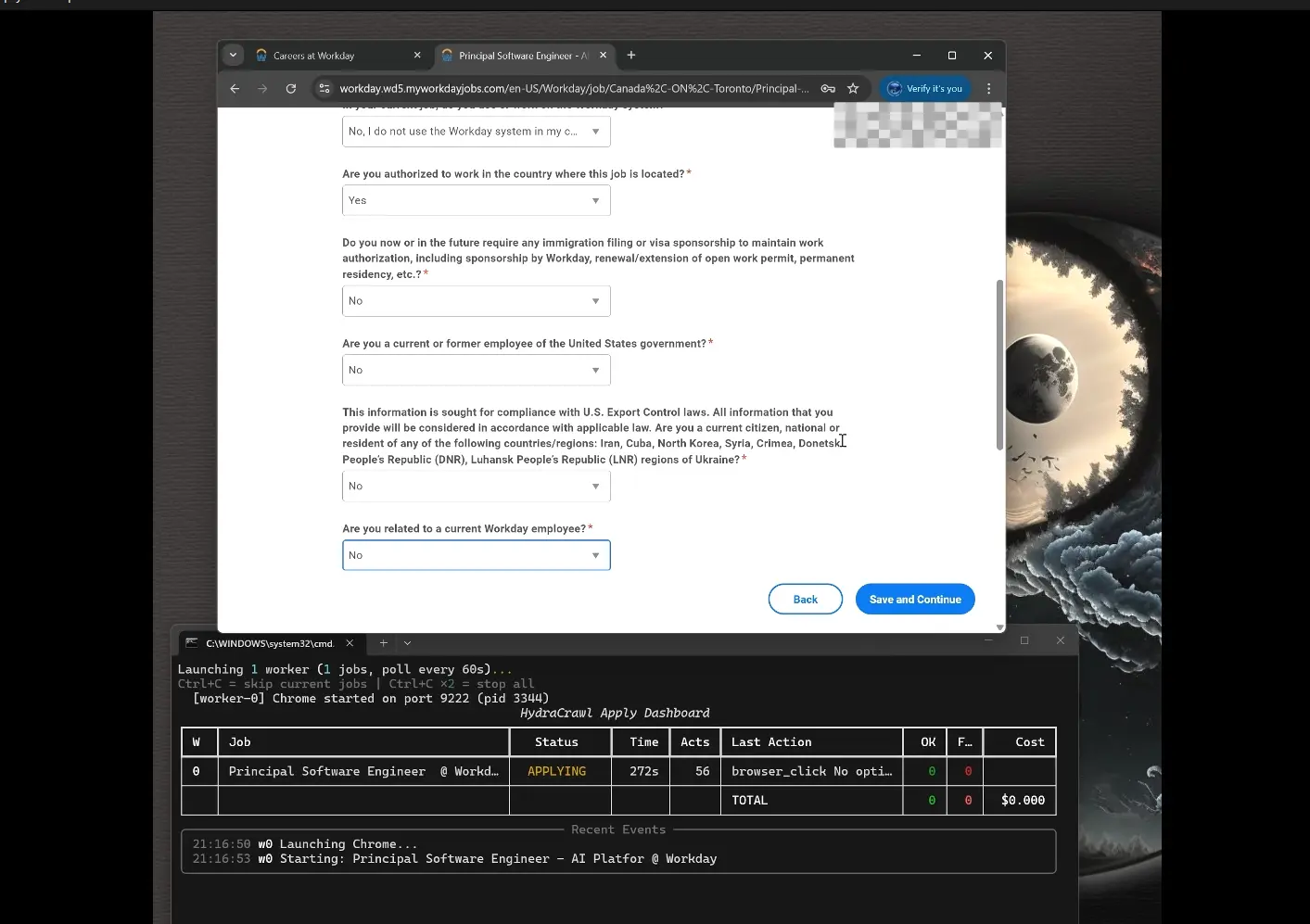The height and width of the screenshot is (924, 1310).
Task: Click the site information icon in address bar
Action: point(324,88)
